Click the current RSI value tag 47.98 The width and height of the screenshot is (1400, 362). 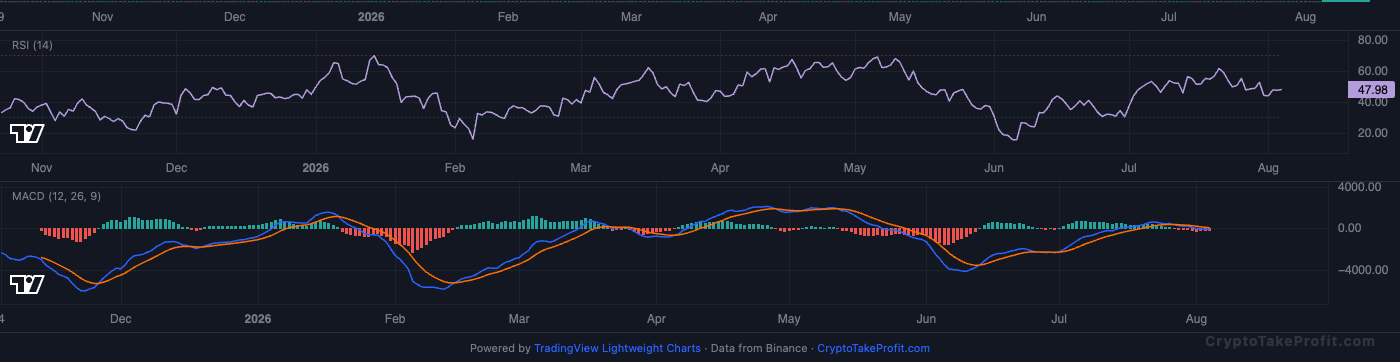[1370, 90]
